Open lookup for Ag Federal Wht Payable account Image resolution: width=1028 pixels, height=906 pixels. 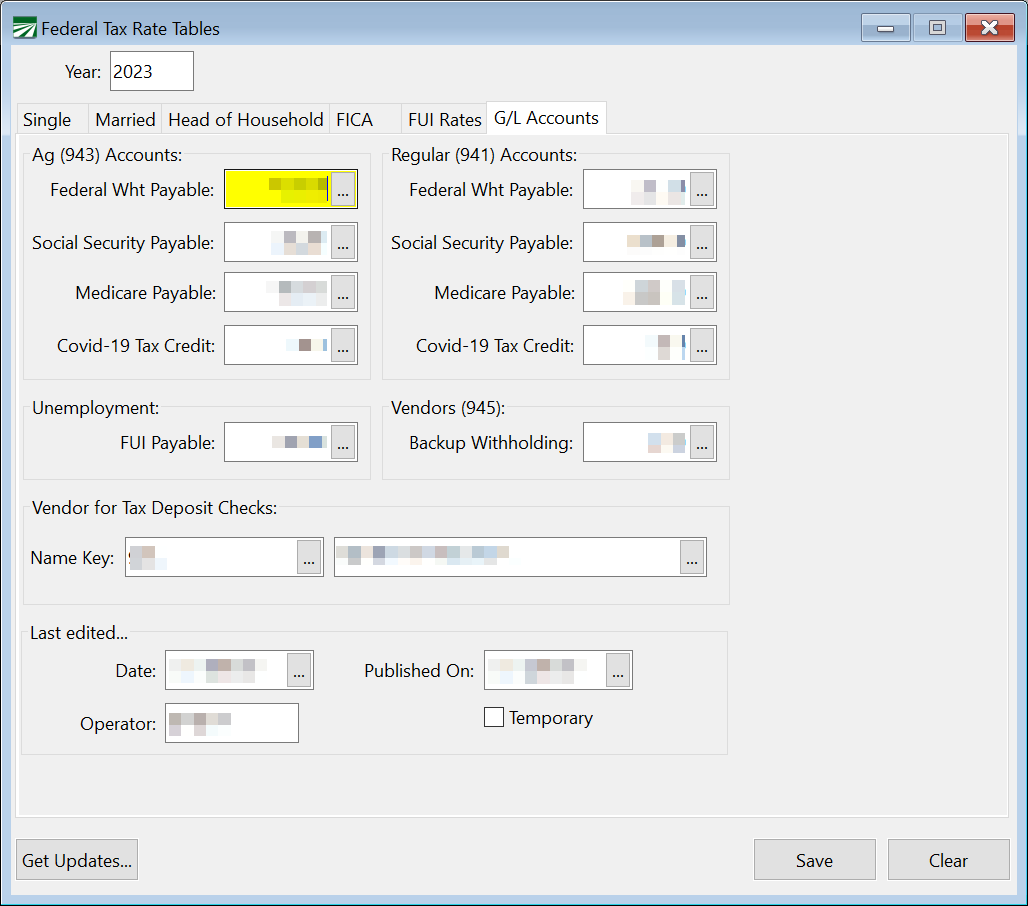pyautogui.click(x=343, y=189)
